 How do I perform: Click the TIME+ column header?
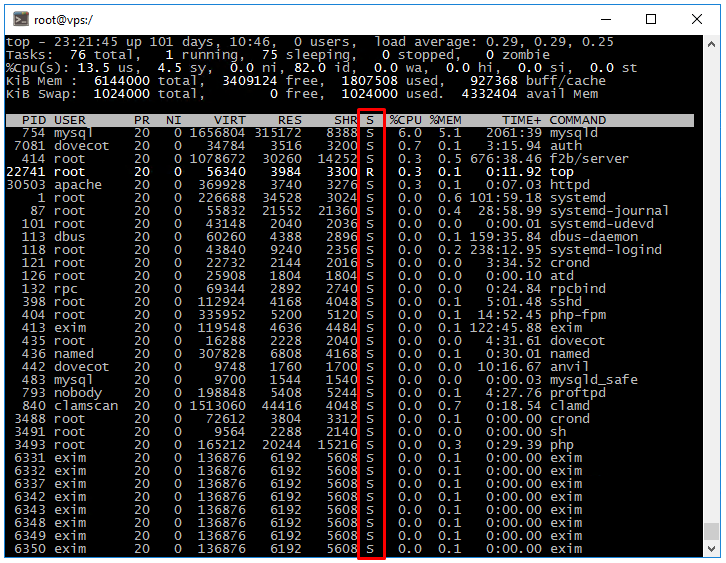pos(520,120)
